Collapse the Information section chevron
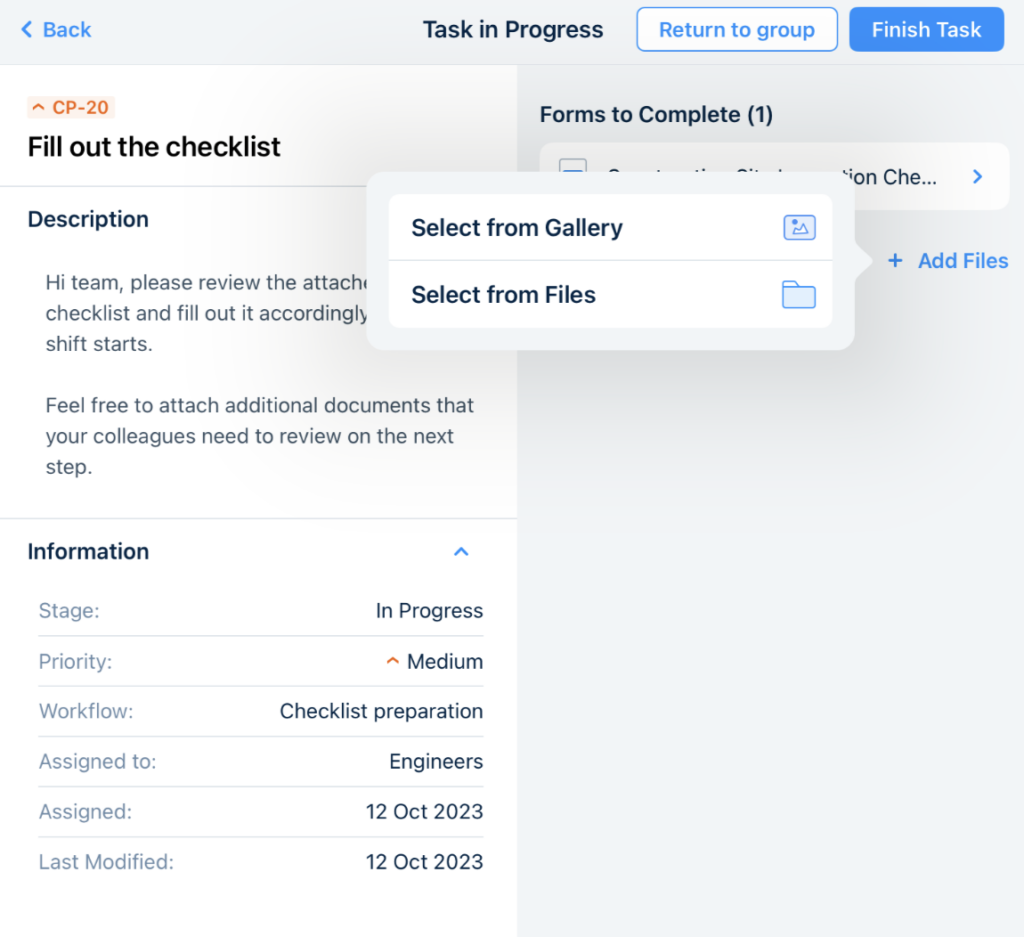Image resolution: width=1024 pixels, height=937 pixels. 461,552
